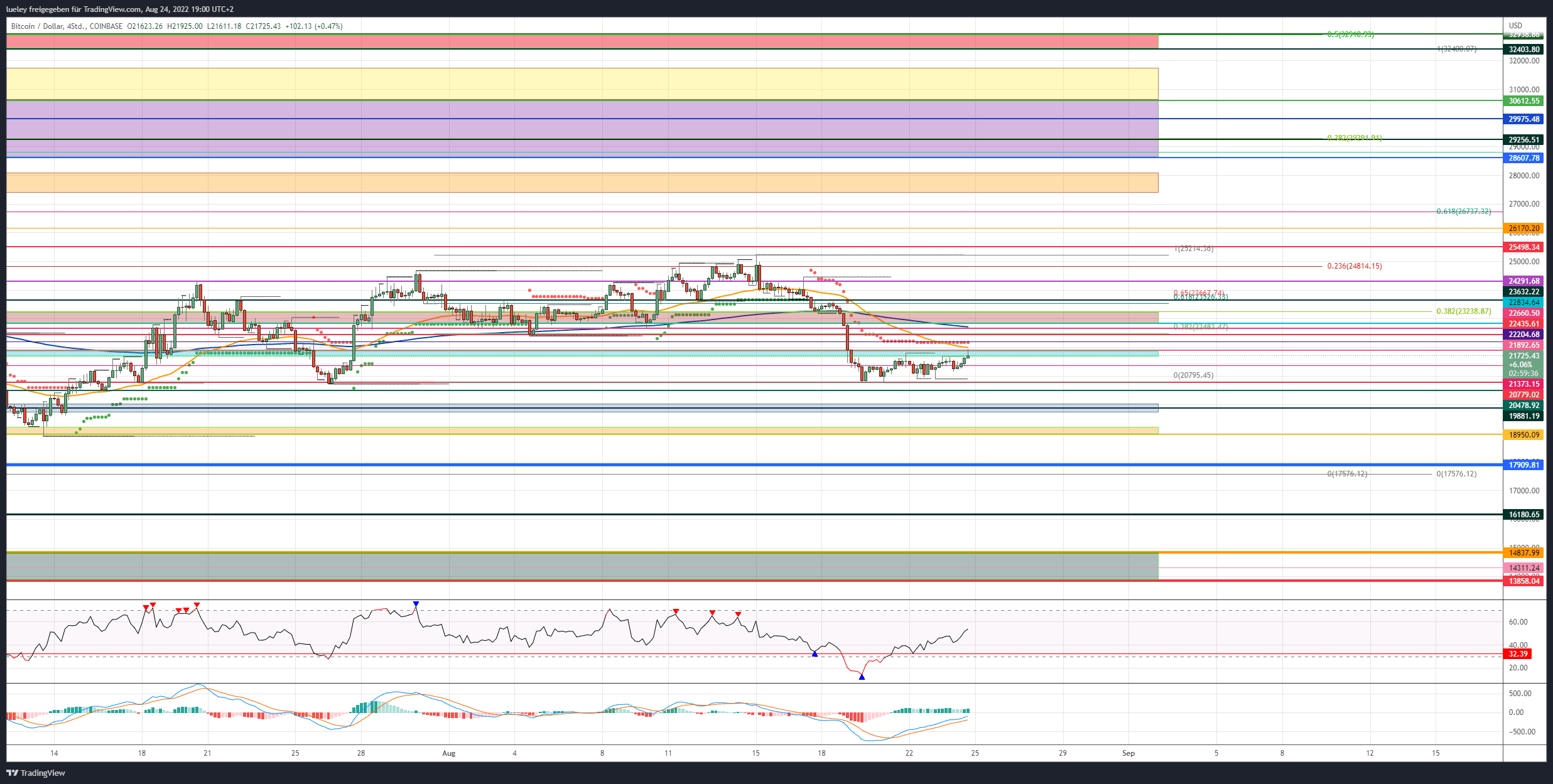Image resolution: width=1553 pixels, height=784 pixels.
Task: Click the blue arrow marker at RSI low
Action: point(862,677)
